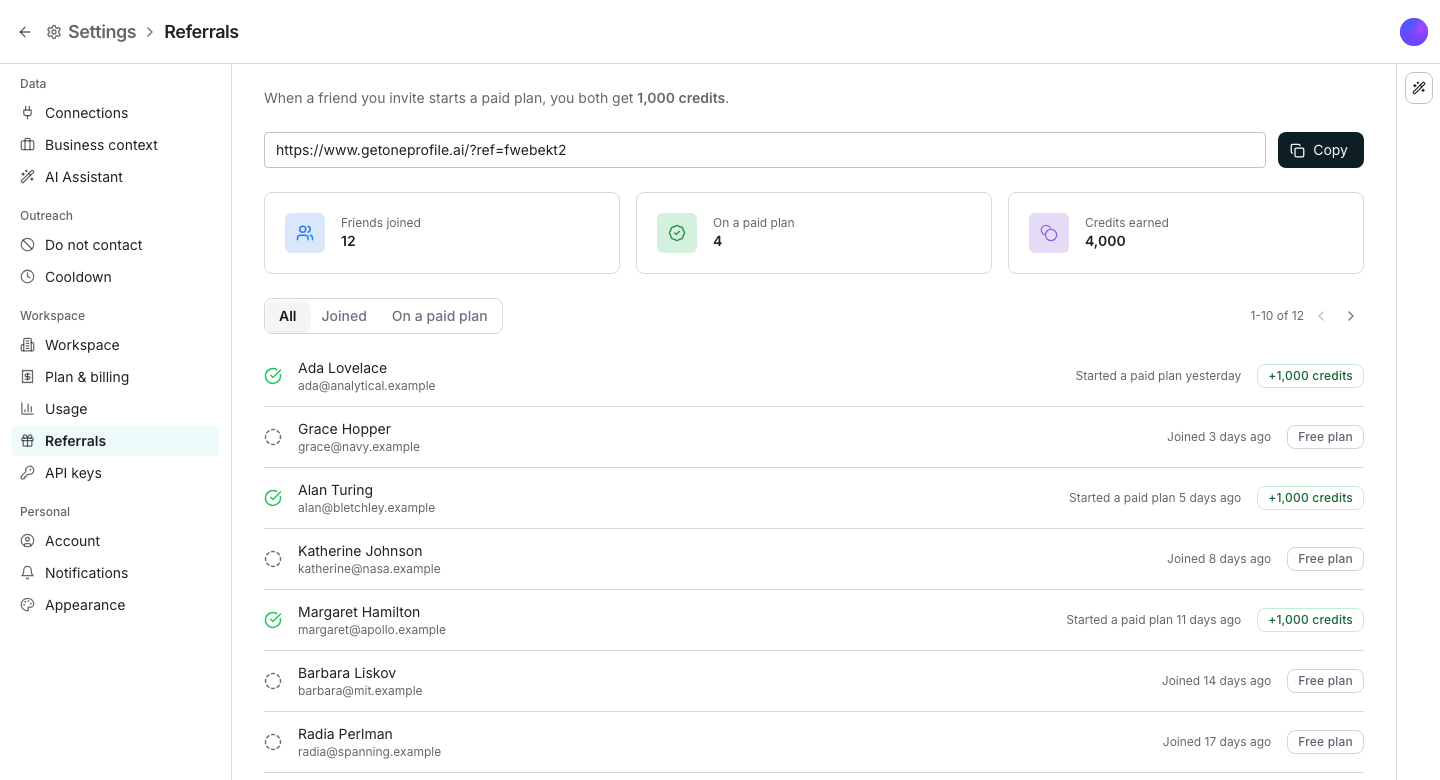The height and width of the screenshot is (780, 1440).
Task: Click 'Joined 17 days ago' text
Action: pyautogui.click(x=1217, y=742)
